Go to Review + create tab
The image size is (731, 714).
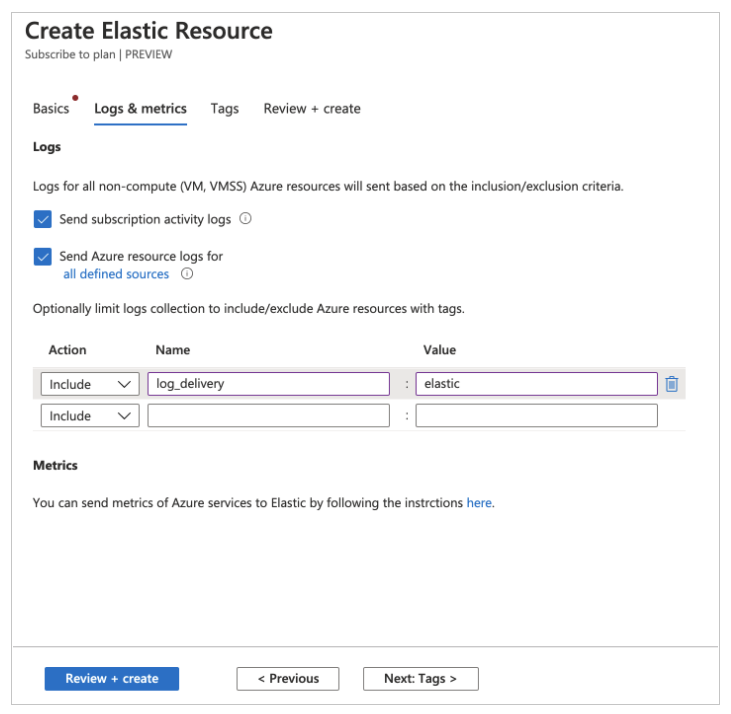click(x=312, y=108)
